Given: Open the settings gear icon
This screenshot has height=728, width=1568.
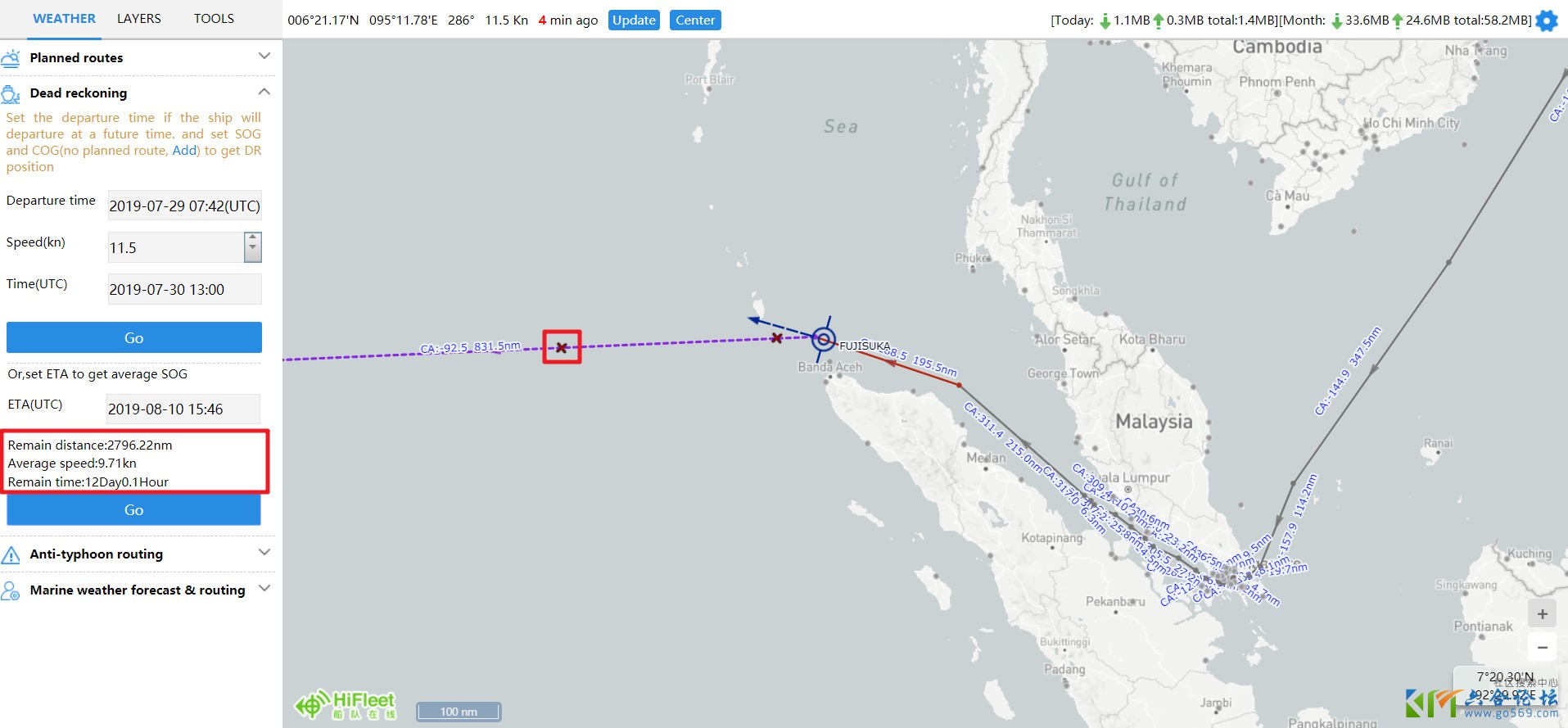Looking at the screenshot, I should (x=1547, y=20).
